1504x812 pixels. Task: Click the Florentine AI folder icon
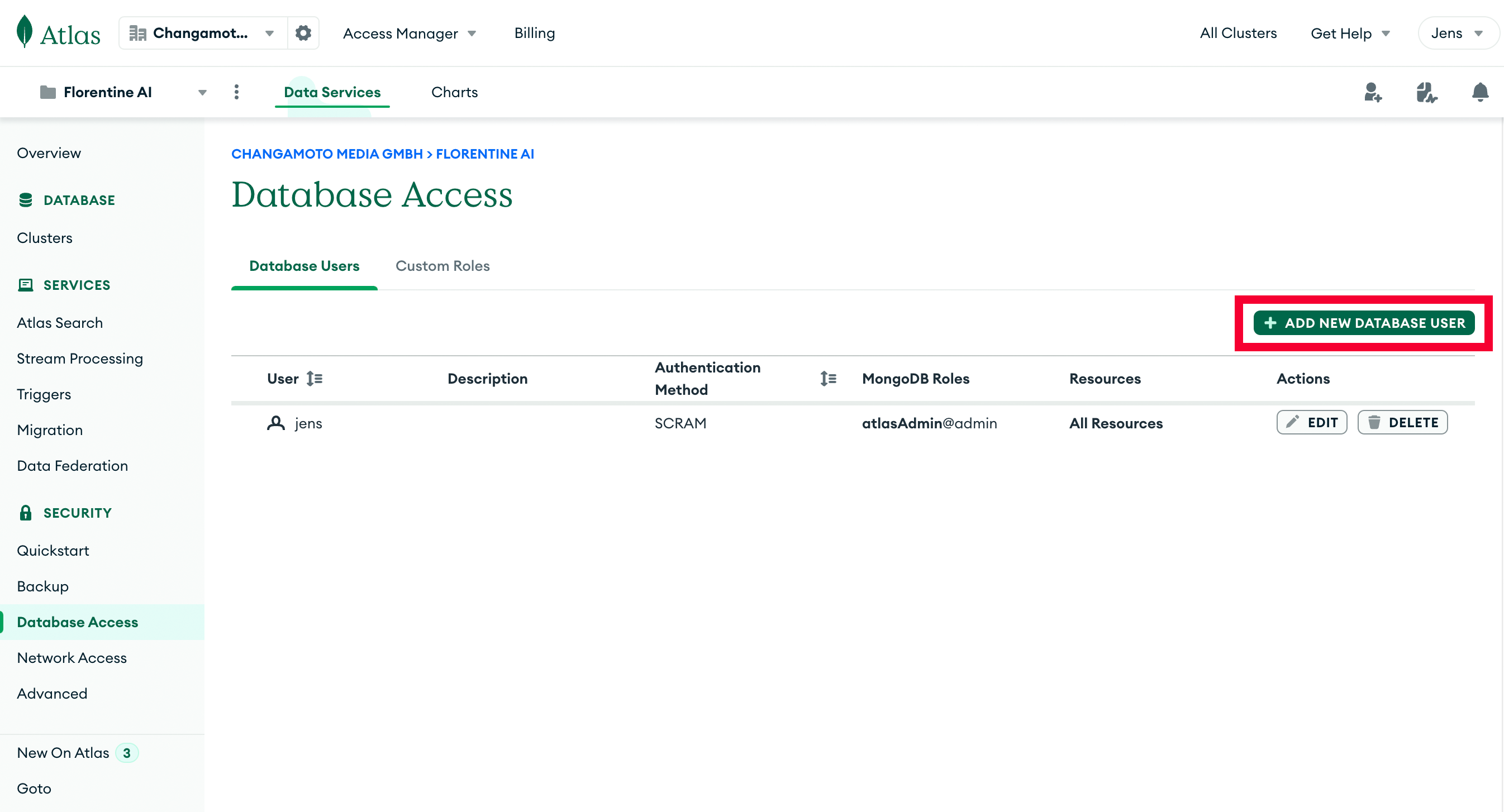point(48,92)
